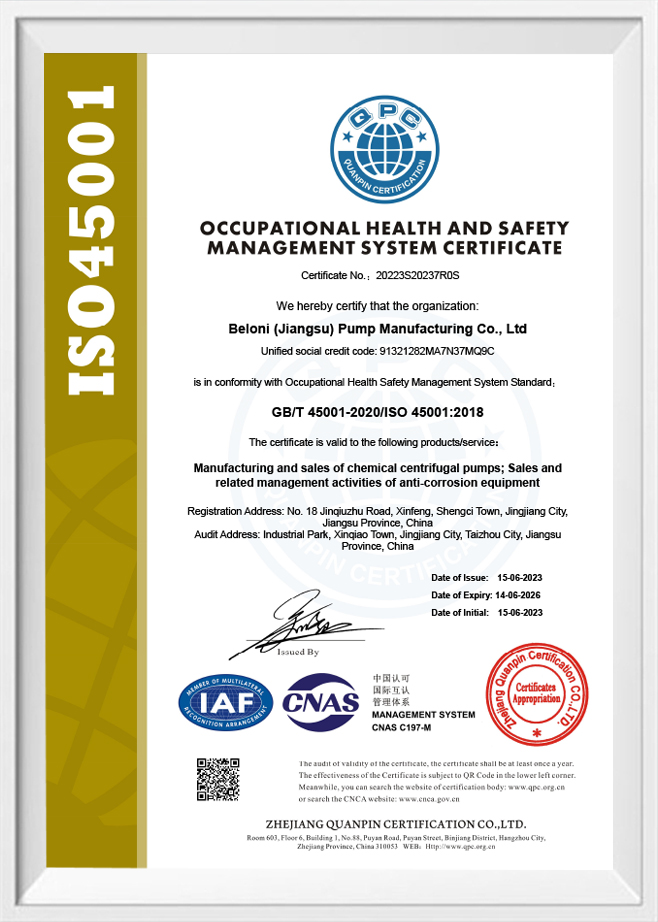Click the CNAS logo
The height and width of the screenshot is (922, 658).
(x=320, y=701)
